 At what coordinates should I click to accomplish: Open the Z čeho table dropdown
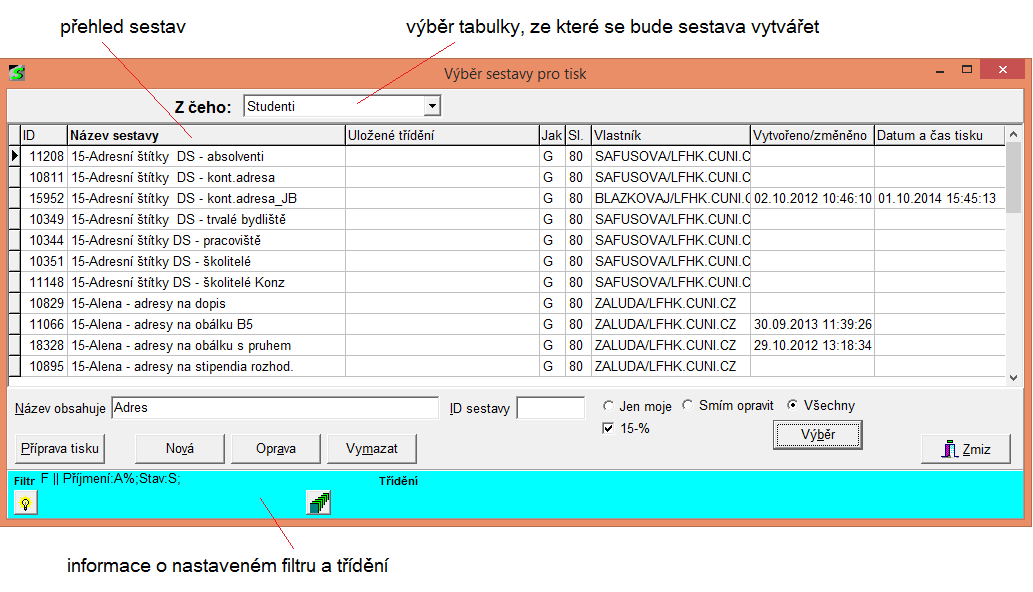[x=432, y=106]
